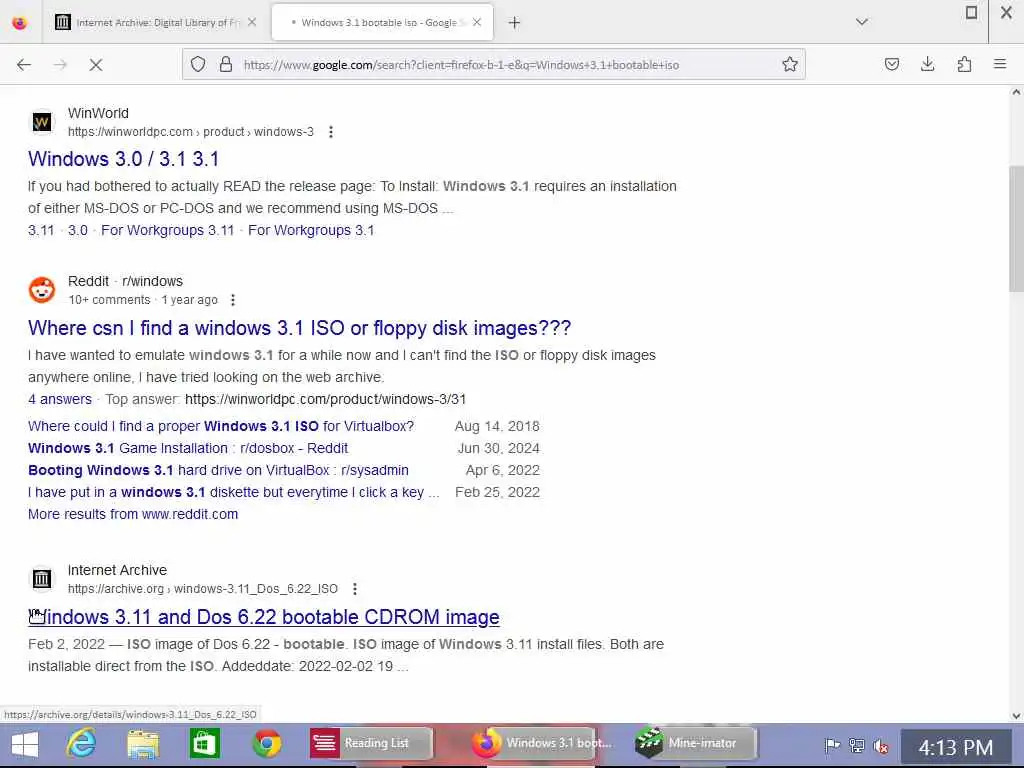This screenshot has height=768, width=1024.
Task: Open Firefox View icon in tab bar
Action: [x=20, y=23]
